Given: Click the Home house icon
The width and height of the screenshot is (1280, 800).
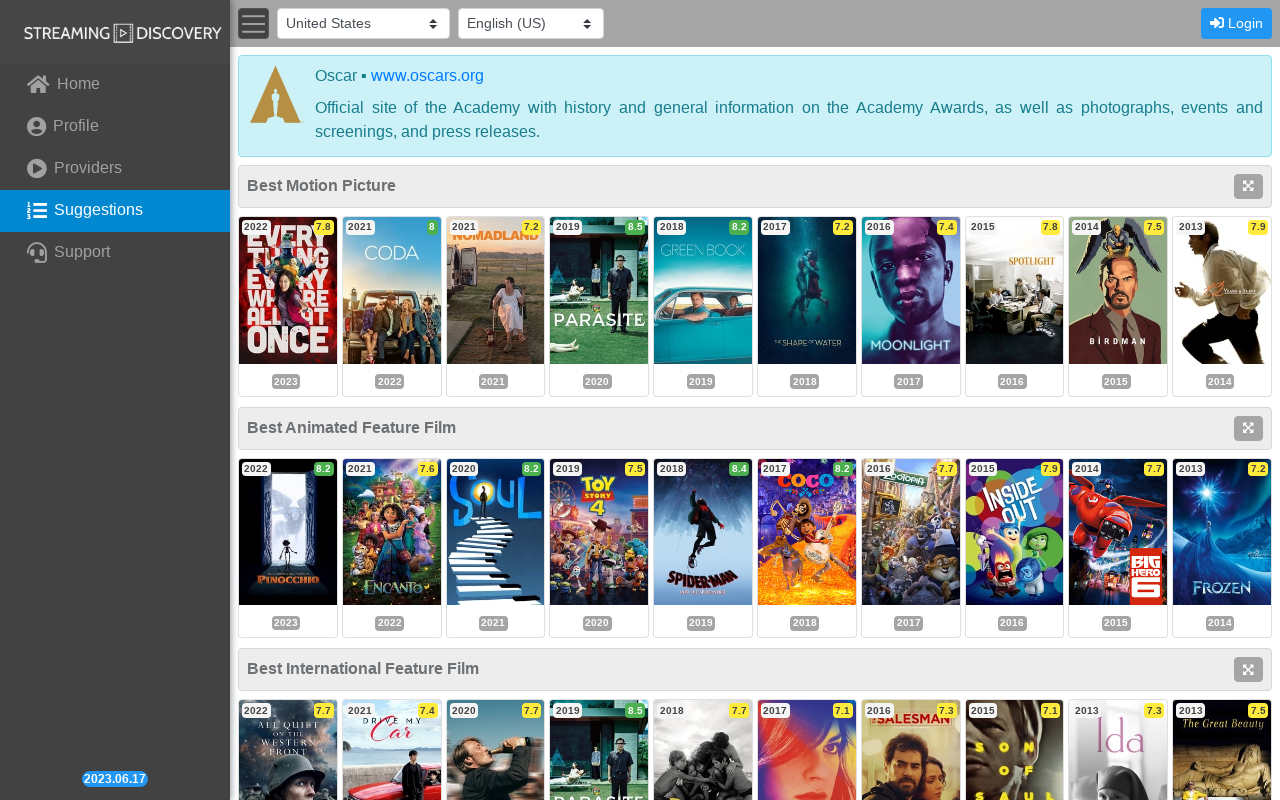Looking at the screenshot, I should point(38,84).
